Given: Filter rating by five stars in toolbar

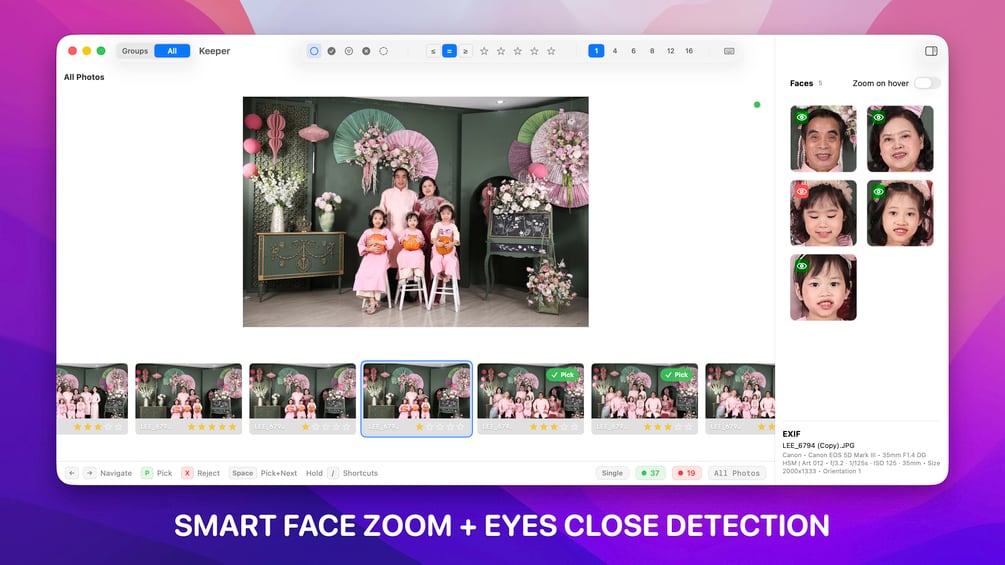Looking at the screenshot, I should 551,51.
